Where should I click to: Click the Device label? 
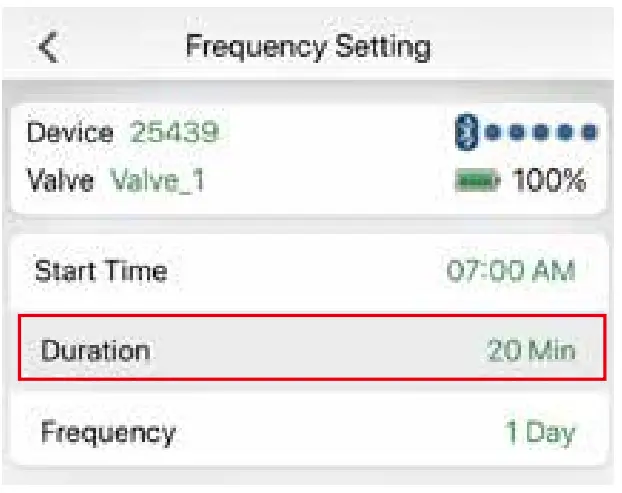click(71, 132)
